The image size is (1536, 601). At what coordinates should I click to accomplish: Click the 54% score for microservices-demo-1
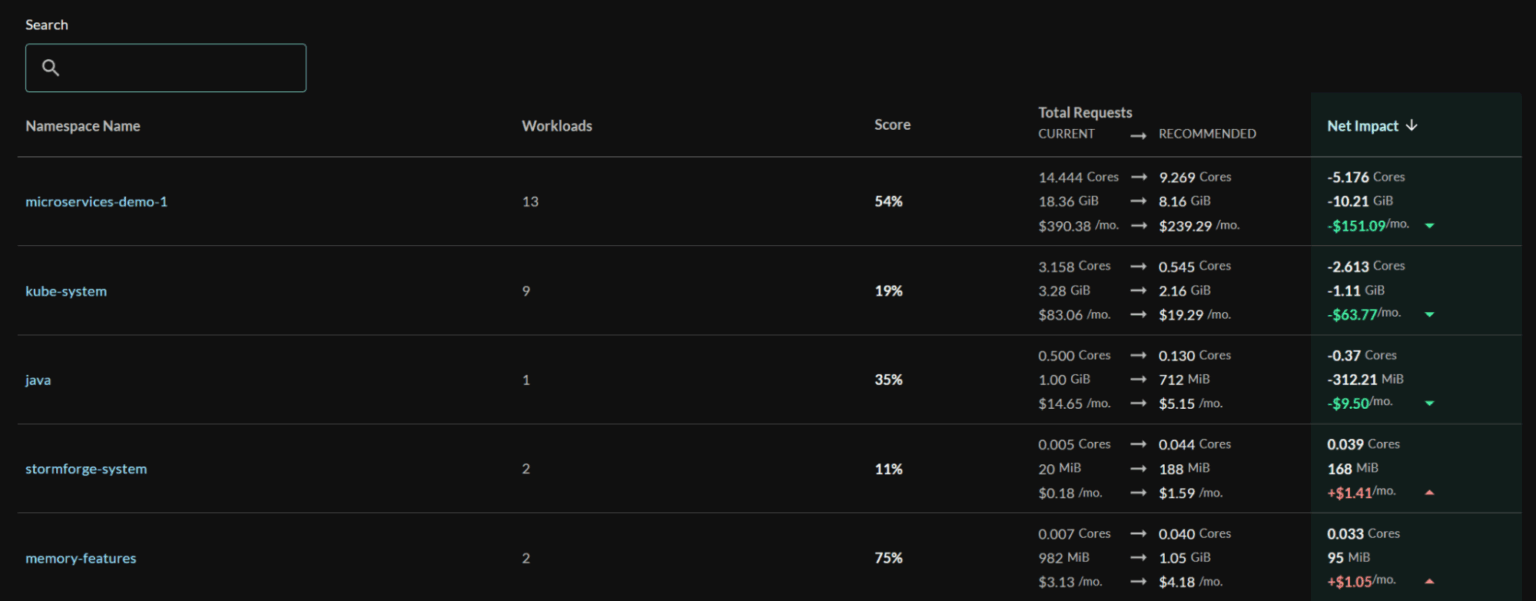pyautogui.click(x=889, y=202)
